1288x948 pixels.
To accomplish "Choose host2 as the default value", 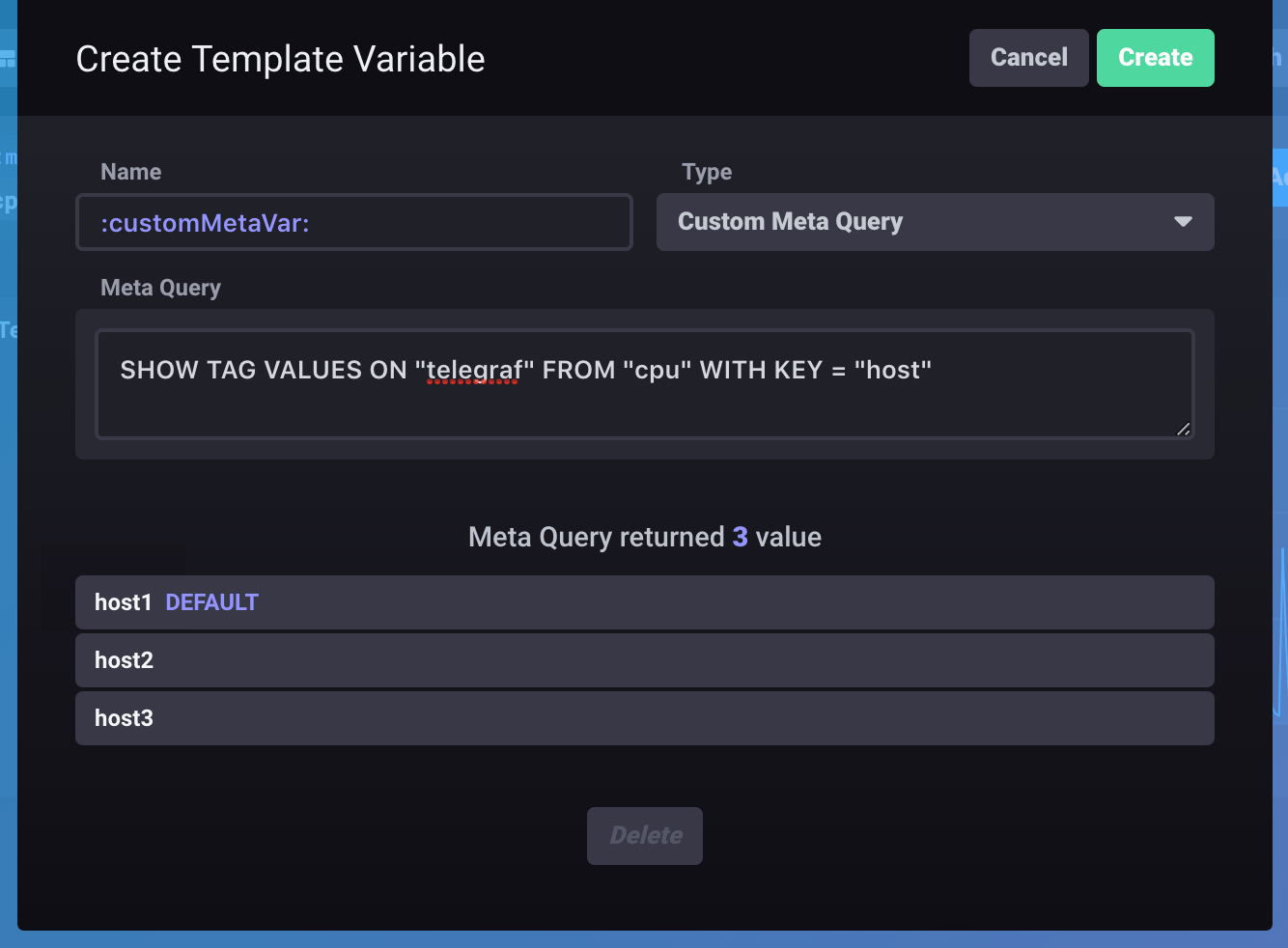I will click(x=644, y=660).
